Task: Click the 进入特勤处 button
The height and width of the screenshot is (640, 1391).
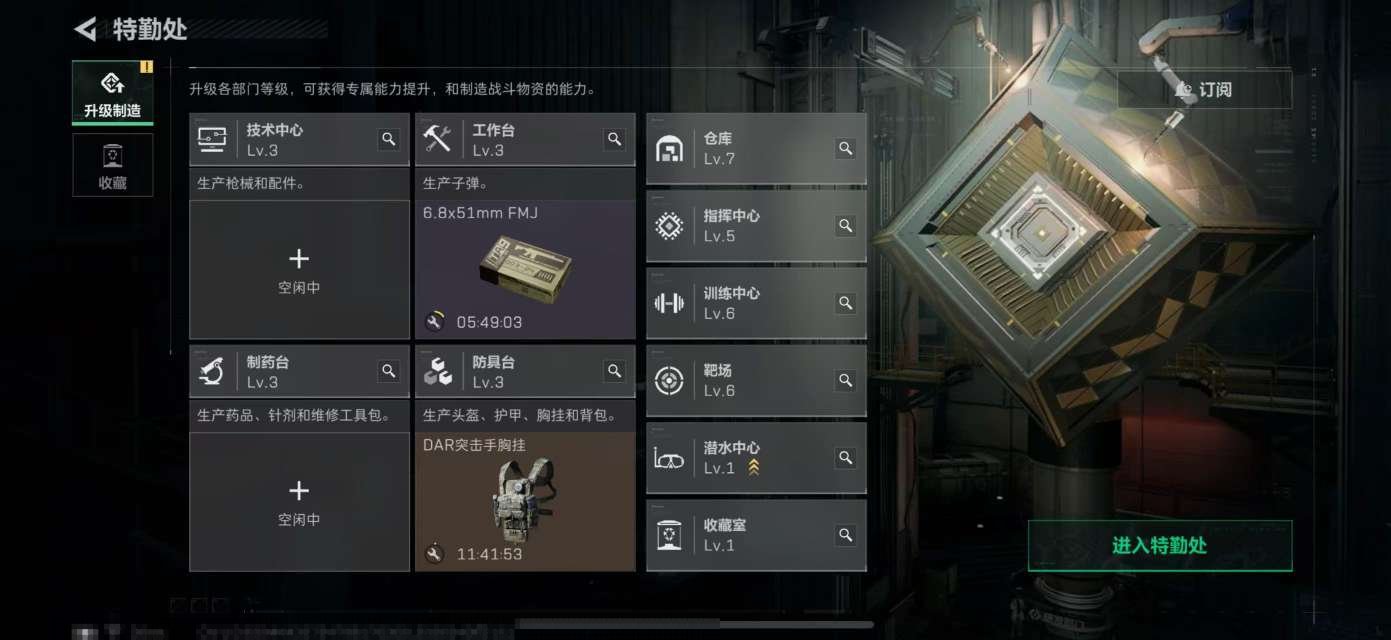Action: pyautogui.click(x=1160, y=546)
